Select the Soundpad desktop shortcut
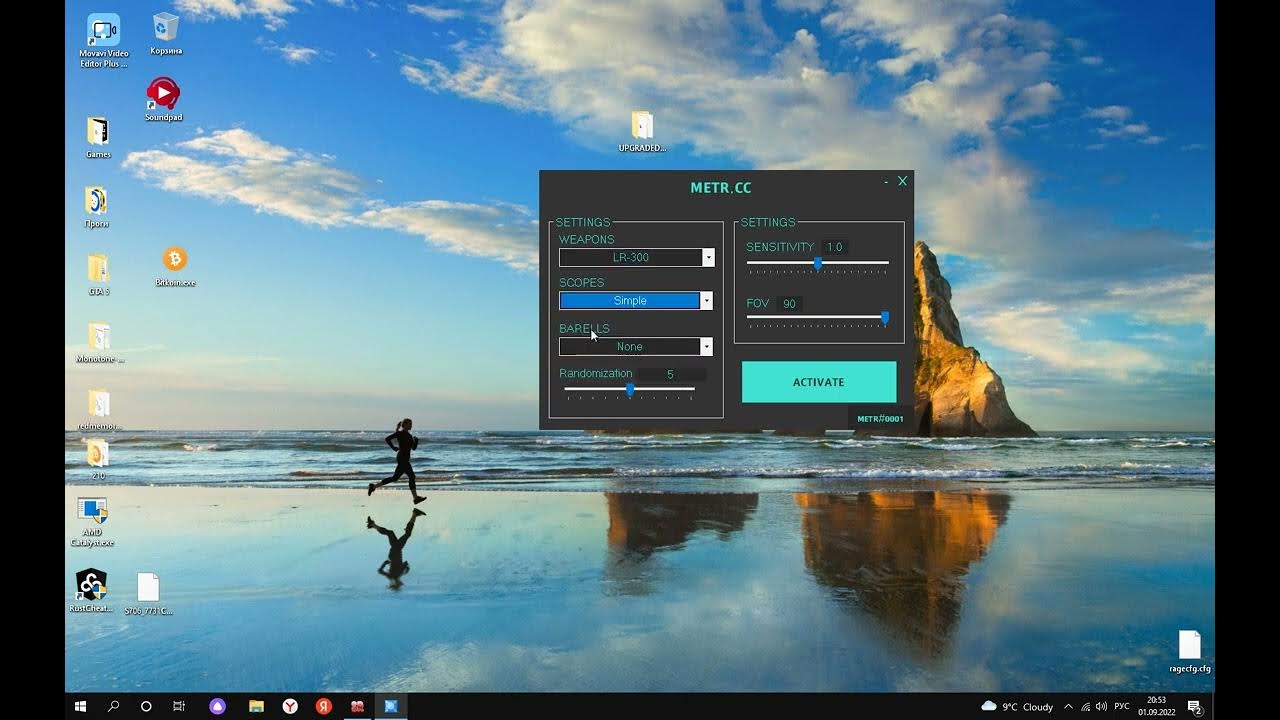 163,100
